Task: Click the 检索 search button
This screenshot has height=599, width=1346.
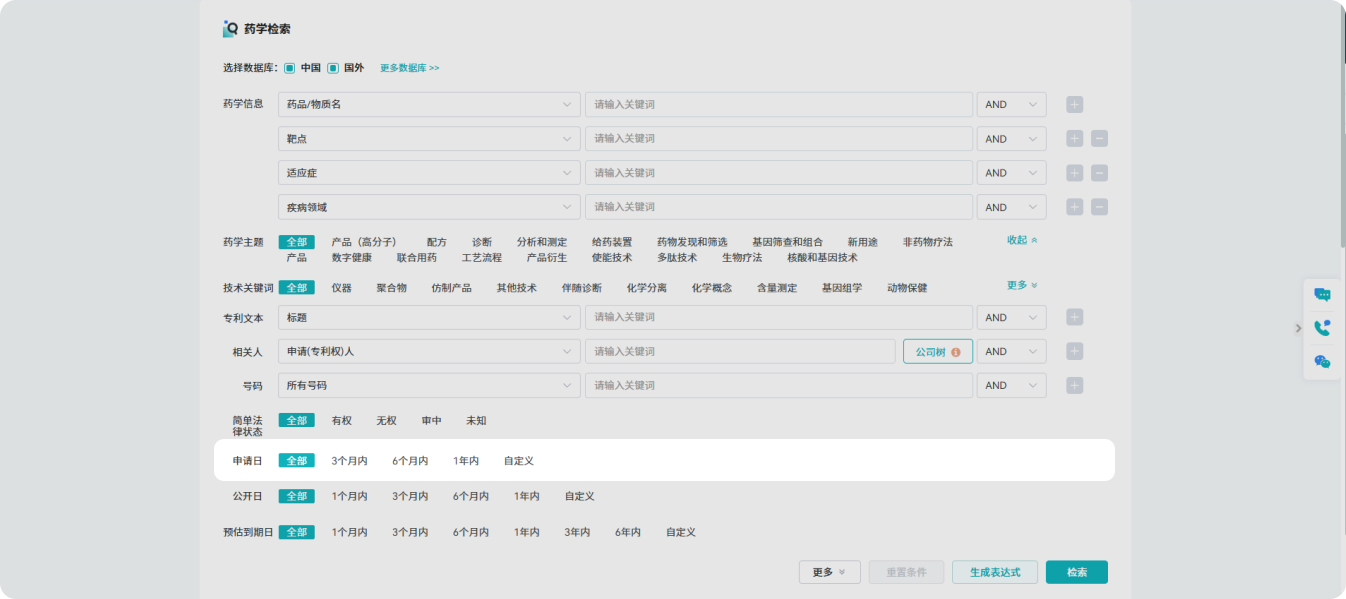Action: (x=1077, y=572)
